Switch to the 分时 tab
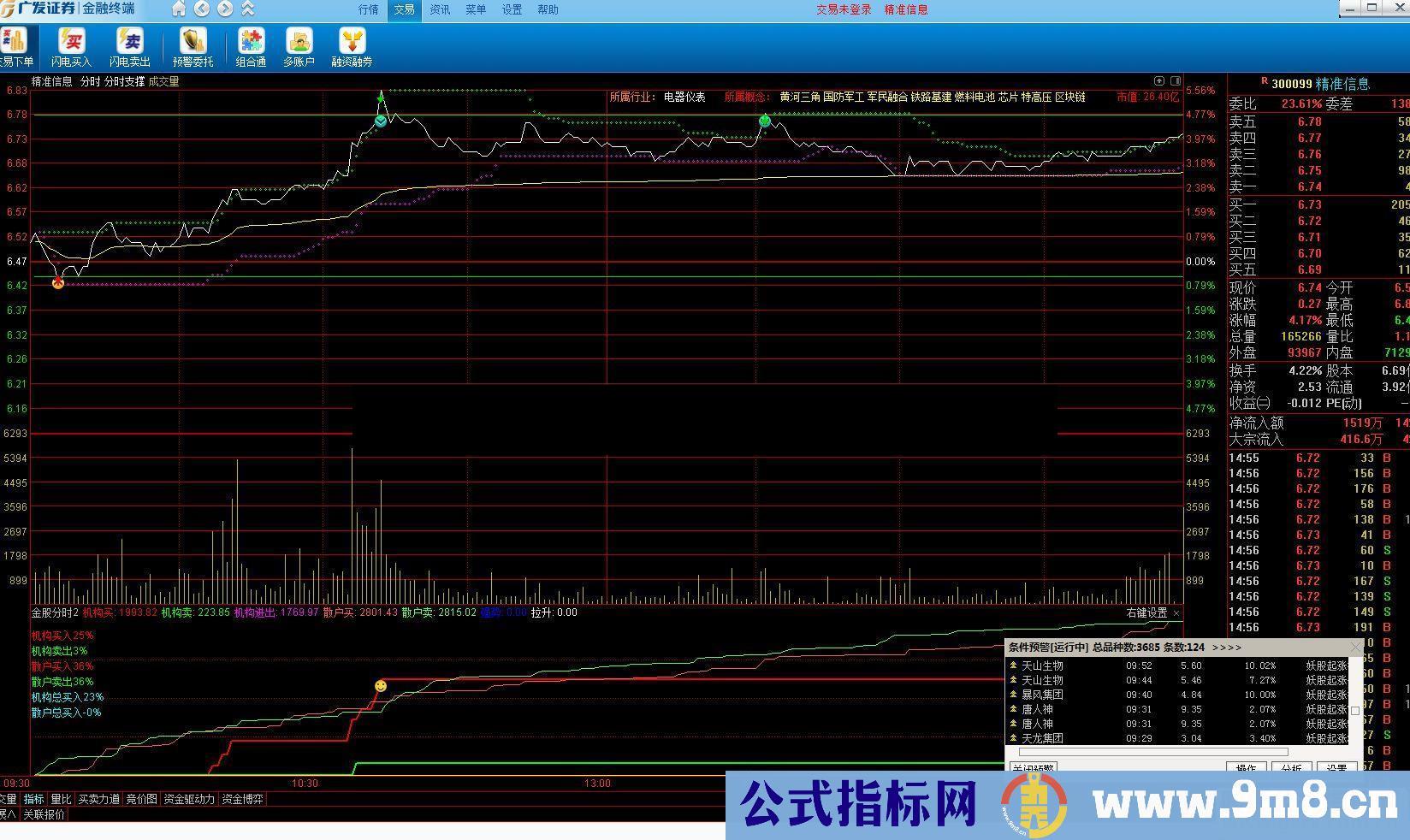This screenshot has height=840, width=1410. click(88, 82)
